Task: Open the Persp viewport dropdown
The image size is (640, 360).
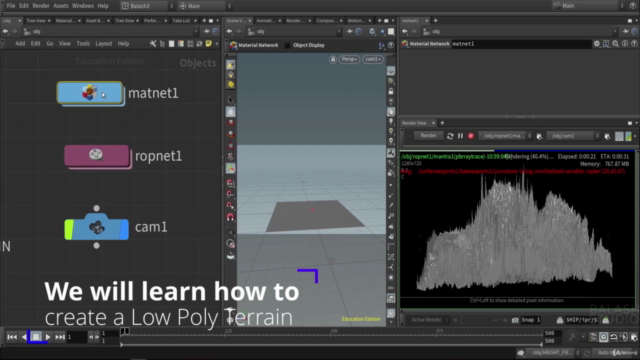Action: click(x=349, y=60)
